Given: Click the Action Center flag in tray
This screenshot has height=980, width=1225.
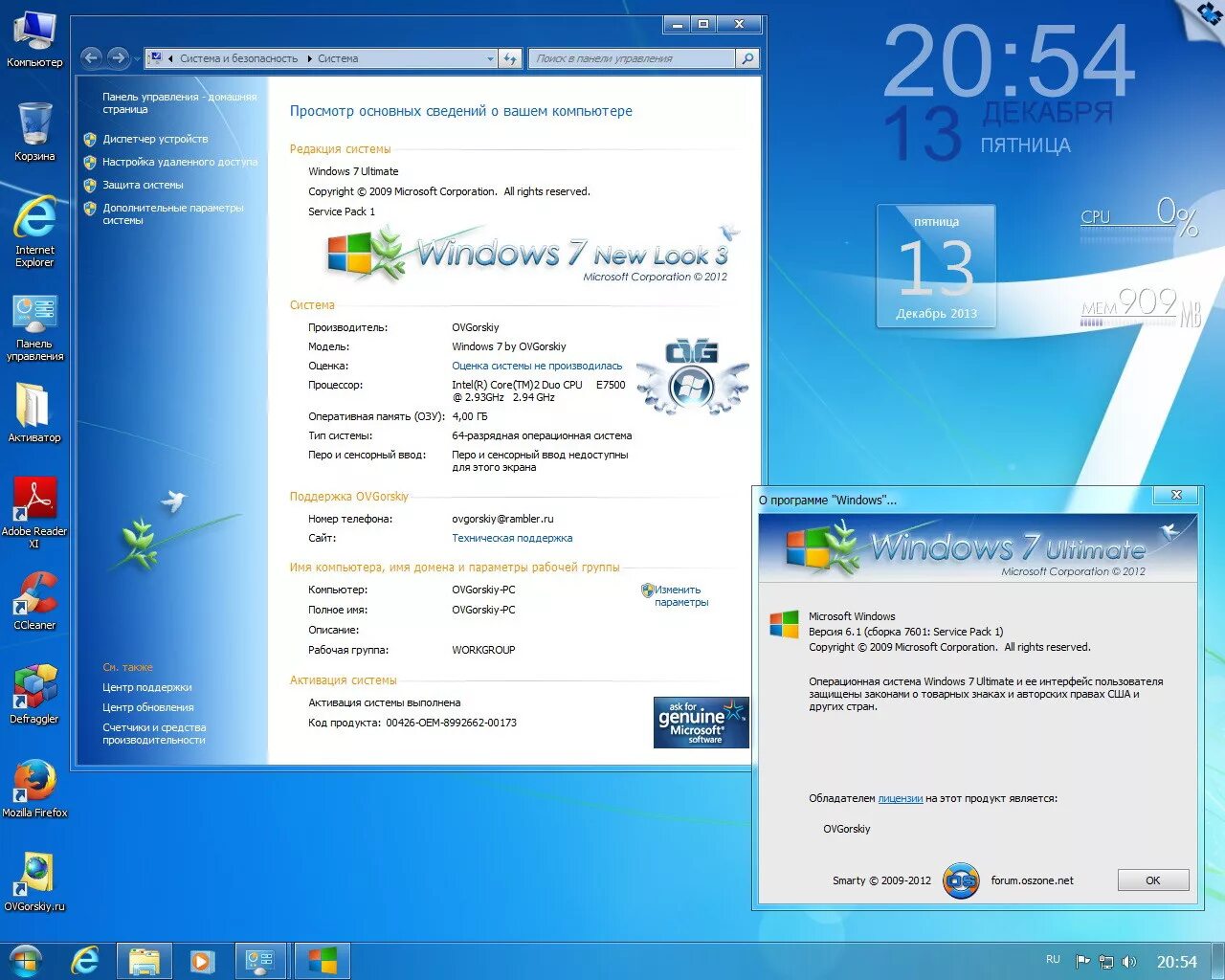Looking at the screenshot, I should 1083,961.
